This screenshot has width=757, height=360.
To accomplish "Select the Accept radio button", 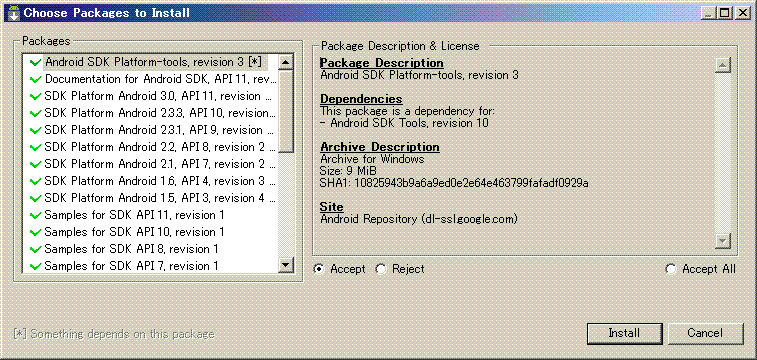I will [x=319, y=269].
